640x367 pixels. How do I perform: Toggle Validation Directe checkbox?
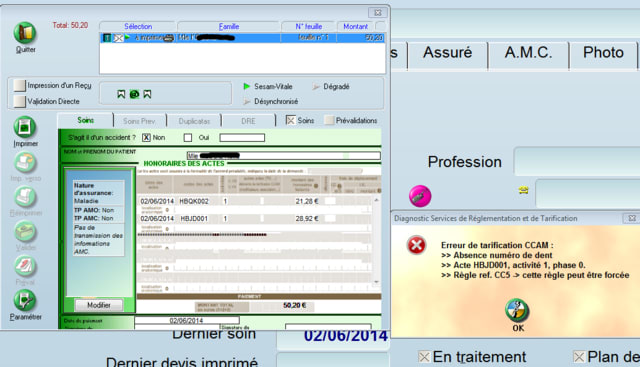[19, 101]
